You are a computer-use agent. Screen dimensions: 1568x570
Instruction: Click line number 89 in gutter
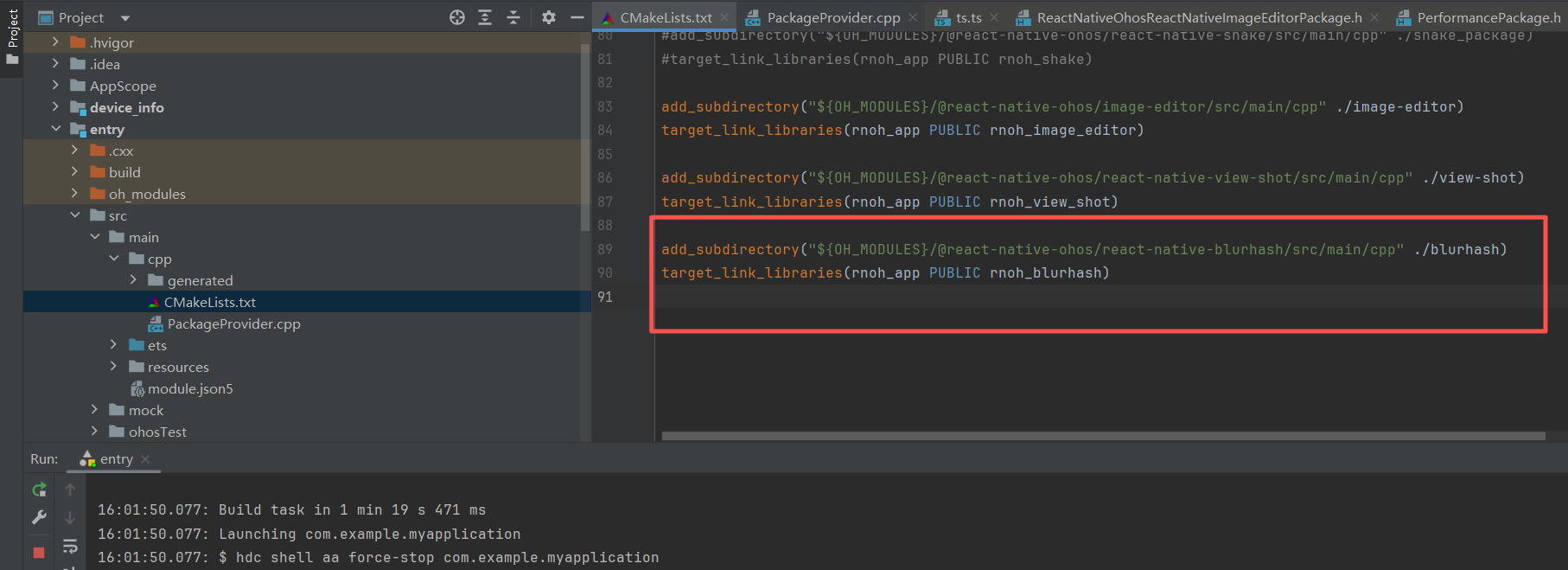point(605,249)
